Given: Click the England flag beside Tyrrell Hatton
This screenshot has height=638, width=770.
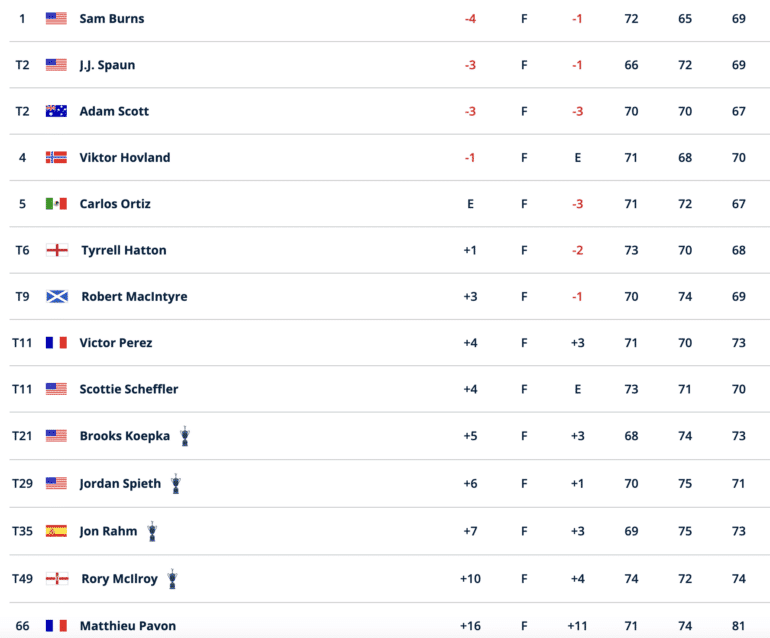Looking at the screenshot, I should (57, 250).
